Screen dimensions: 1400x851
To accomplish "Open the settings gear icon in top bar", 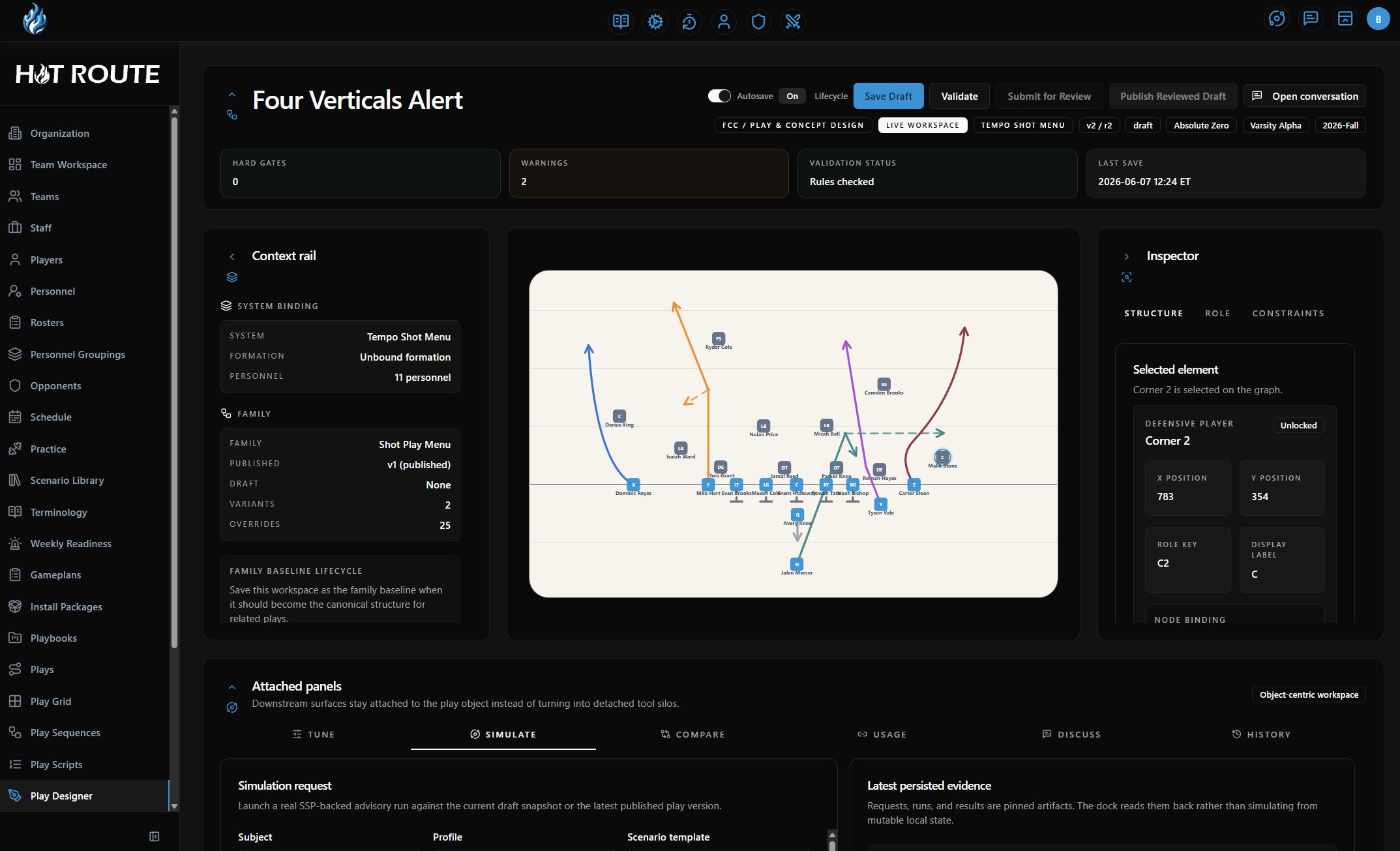I will tap(655, 22).
